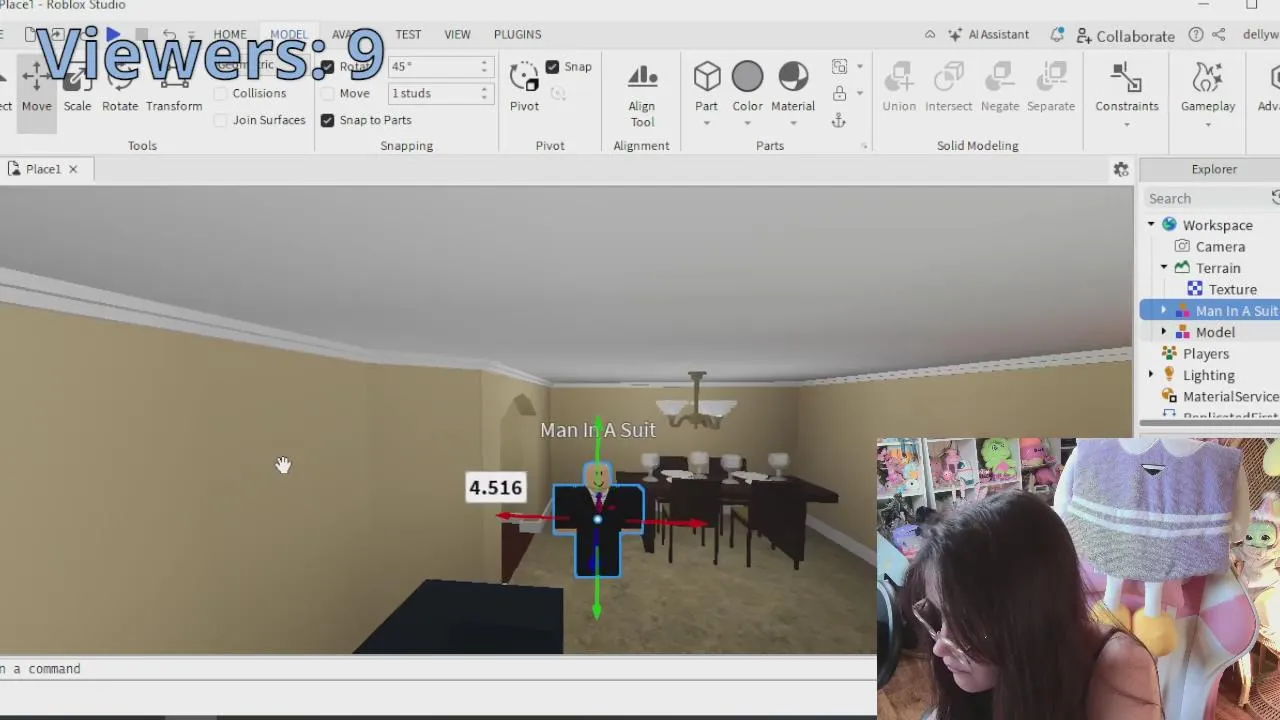Click the Material sphere icon
The height and width of the screenshot is (720, 1280).
[793, 76]
